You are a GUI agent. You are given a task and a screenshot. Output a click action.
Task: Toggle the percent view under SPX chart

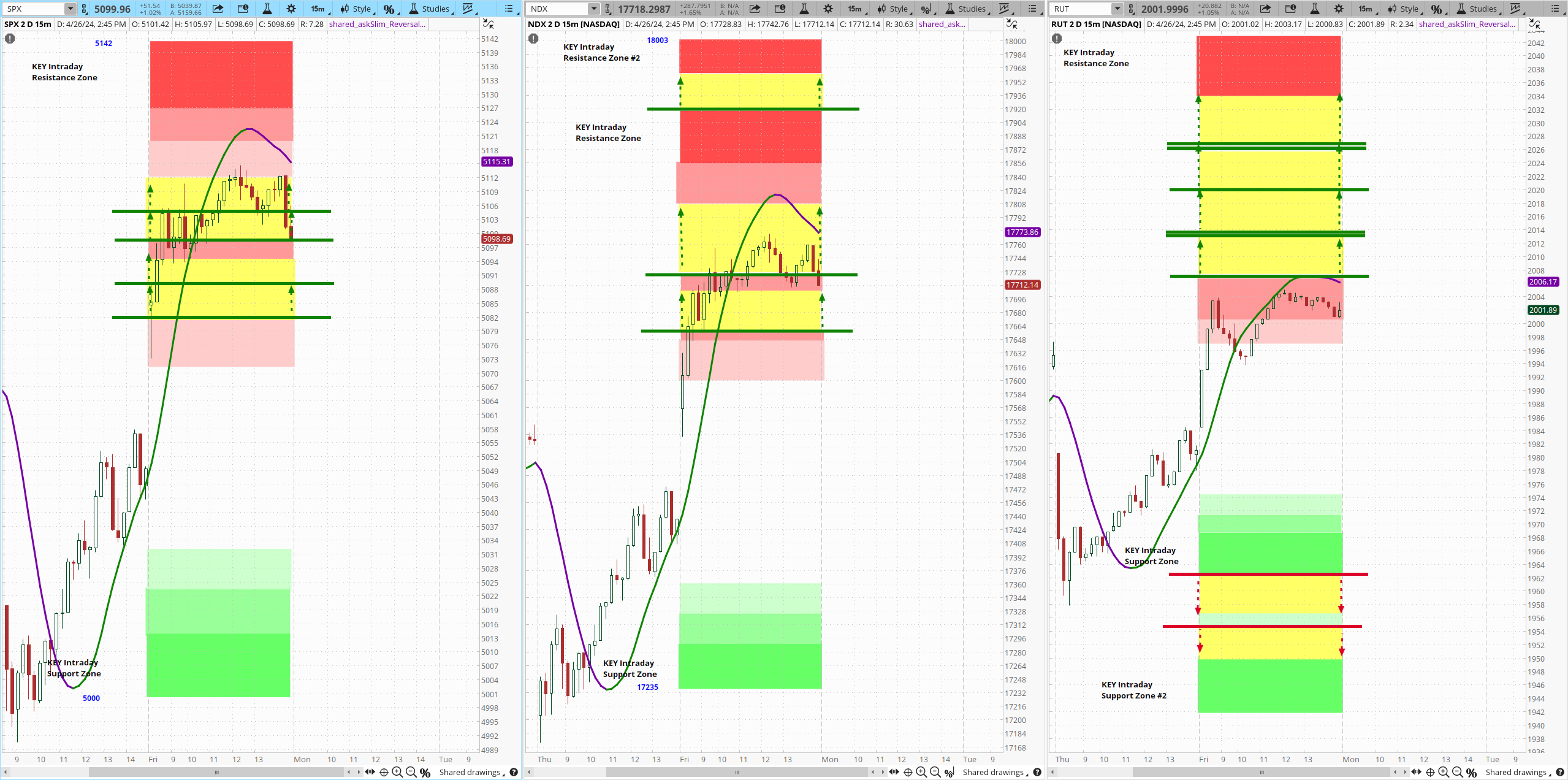coord(425,773)
